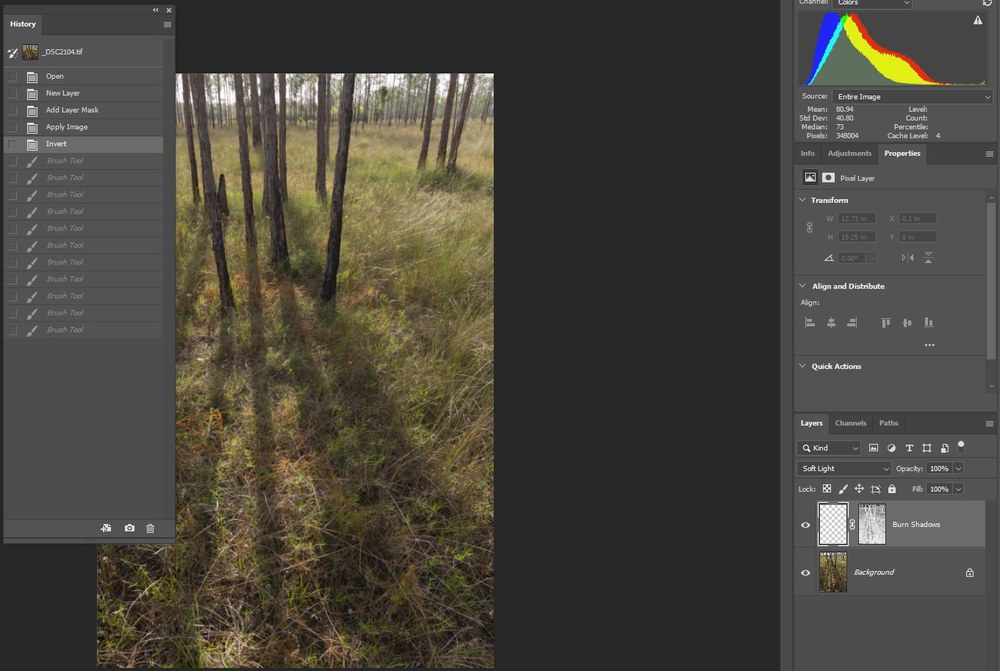
Task: Select pixel layer icon in Properties
Action: pos(810,177)
